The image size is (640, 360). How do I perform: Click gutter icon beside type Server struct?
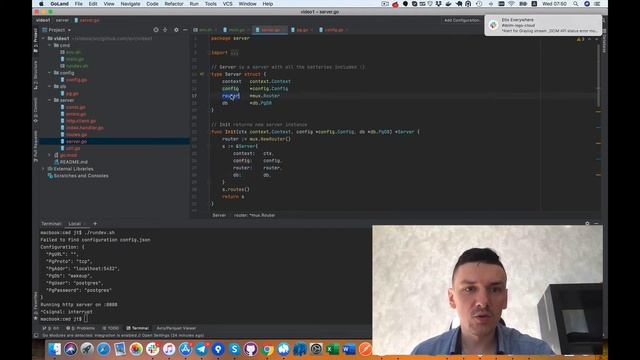tap(202, 74)
